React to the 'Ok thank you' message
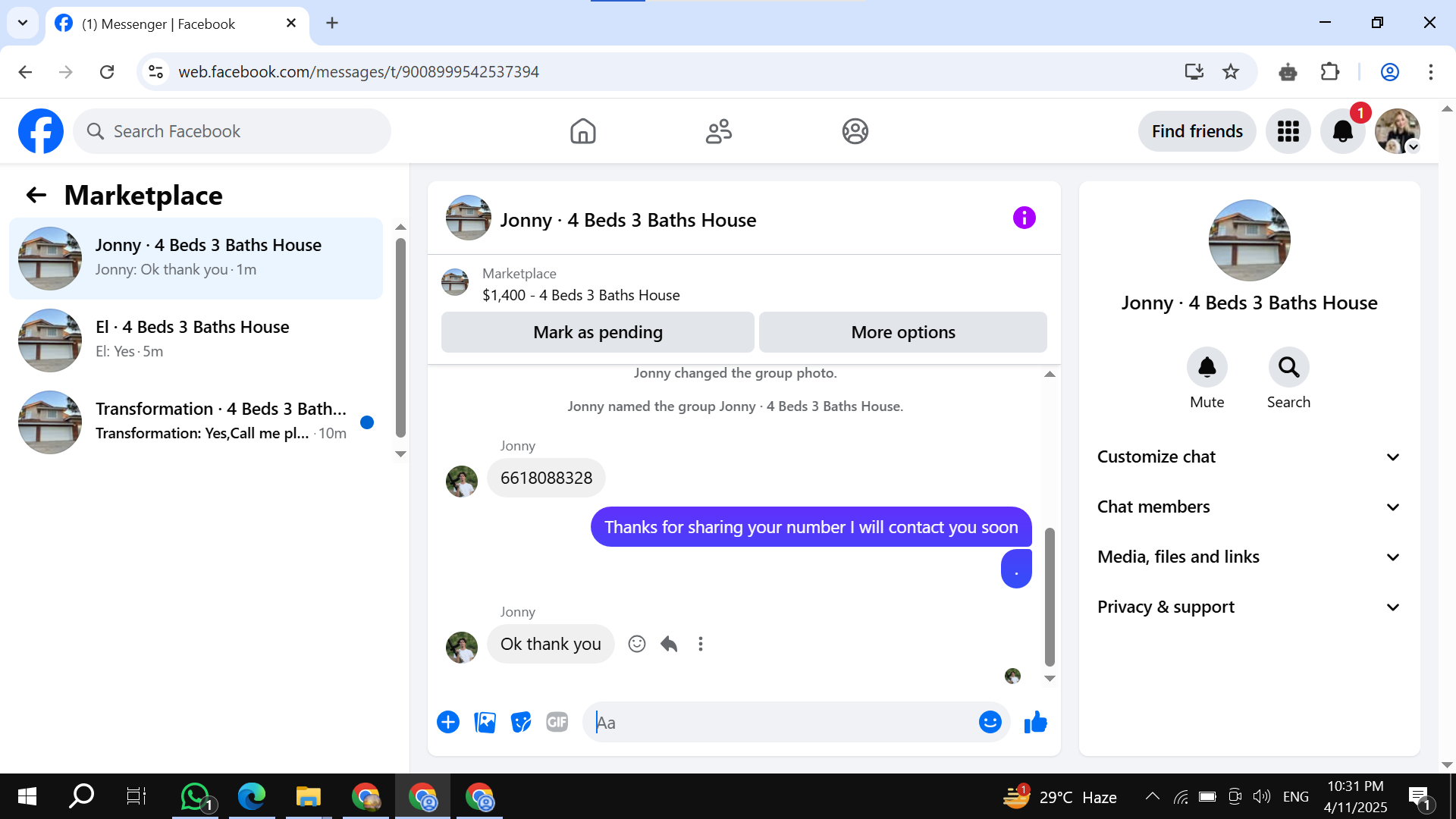The width and height of the screenshot is (1456, 819). [637, 644]
